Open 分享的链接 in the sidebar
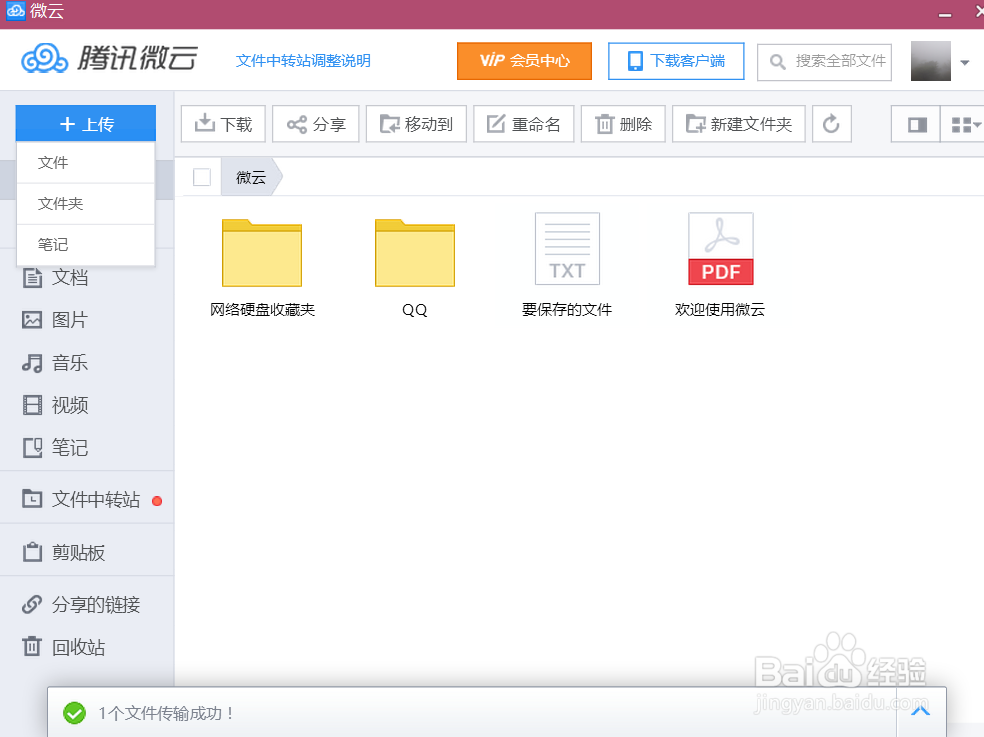This screenshot has width=984, height=737. pyautogui.click(x=82, y=605)
